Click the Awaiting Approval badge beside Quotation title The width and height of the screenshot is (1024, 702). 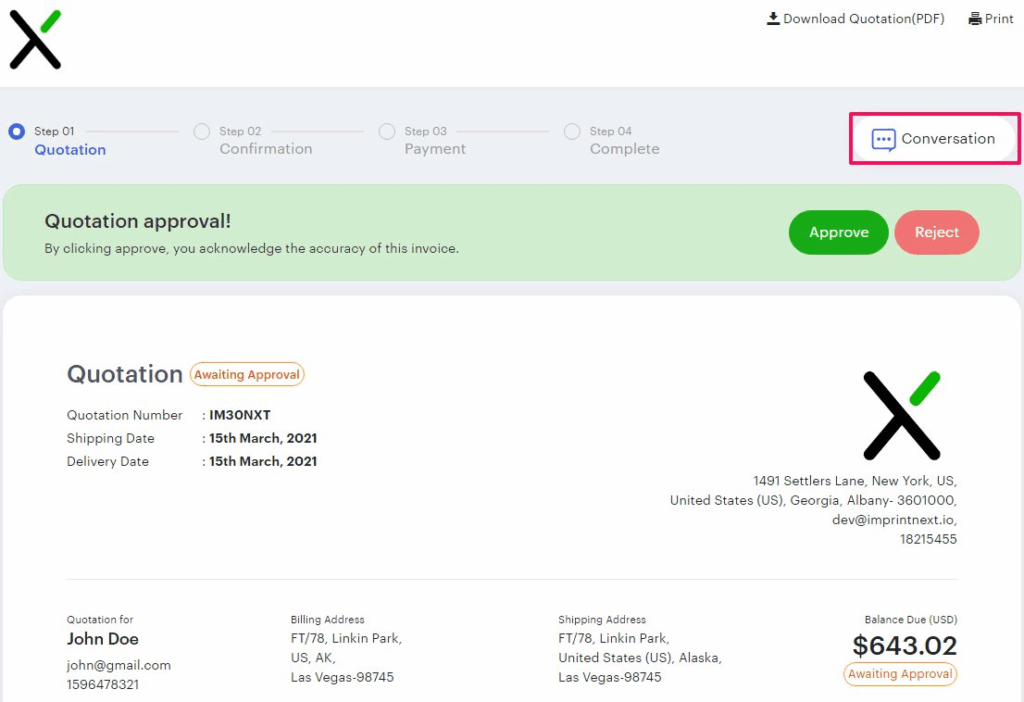point(247,375)
